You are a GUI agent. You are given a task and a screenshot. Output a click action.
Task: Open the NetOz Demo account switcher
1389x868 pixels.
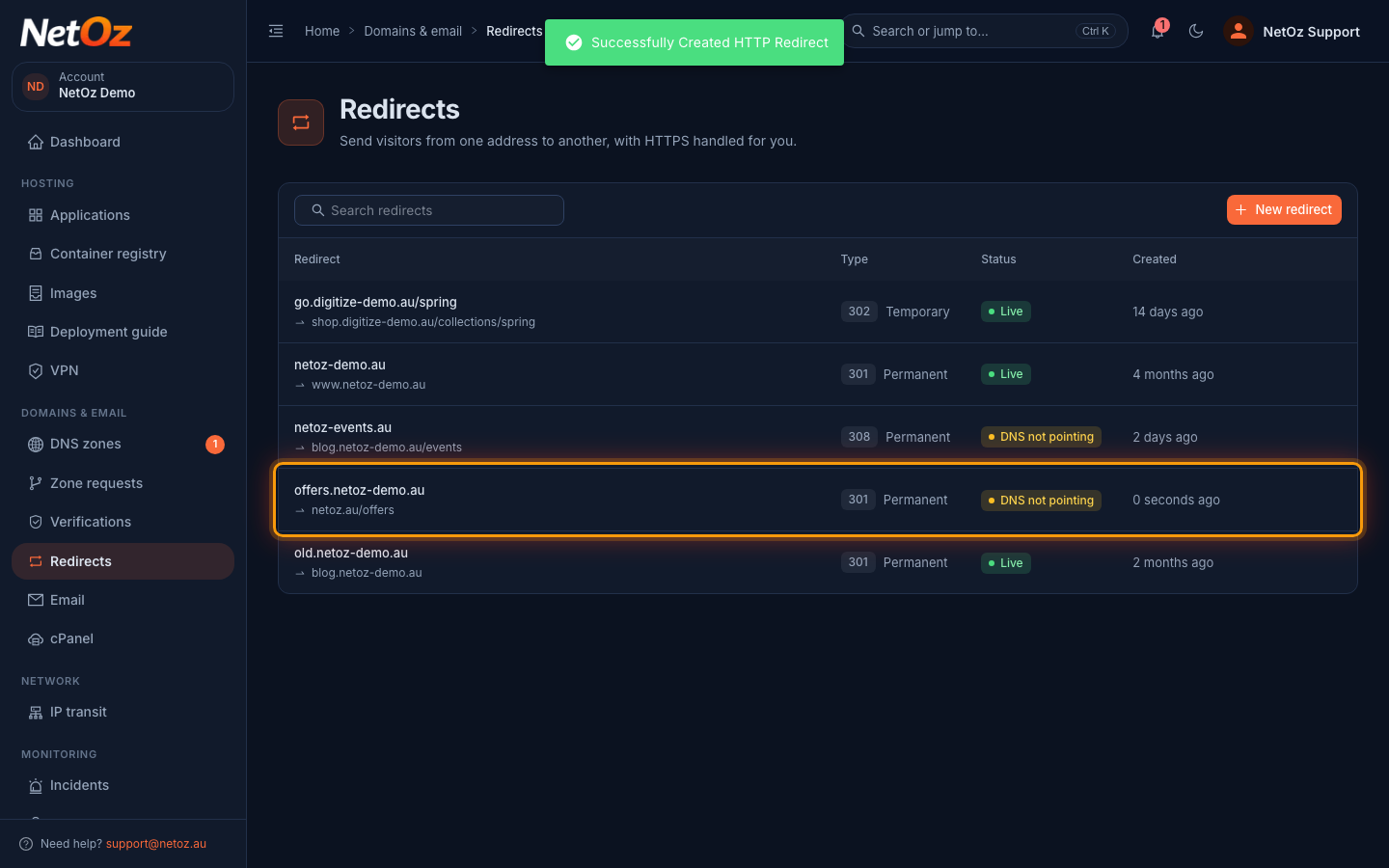click(123, 86)
